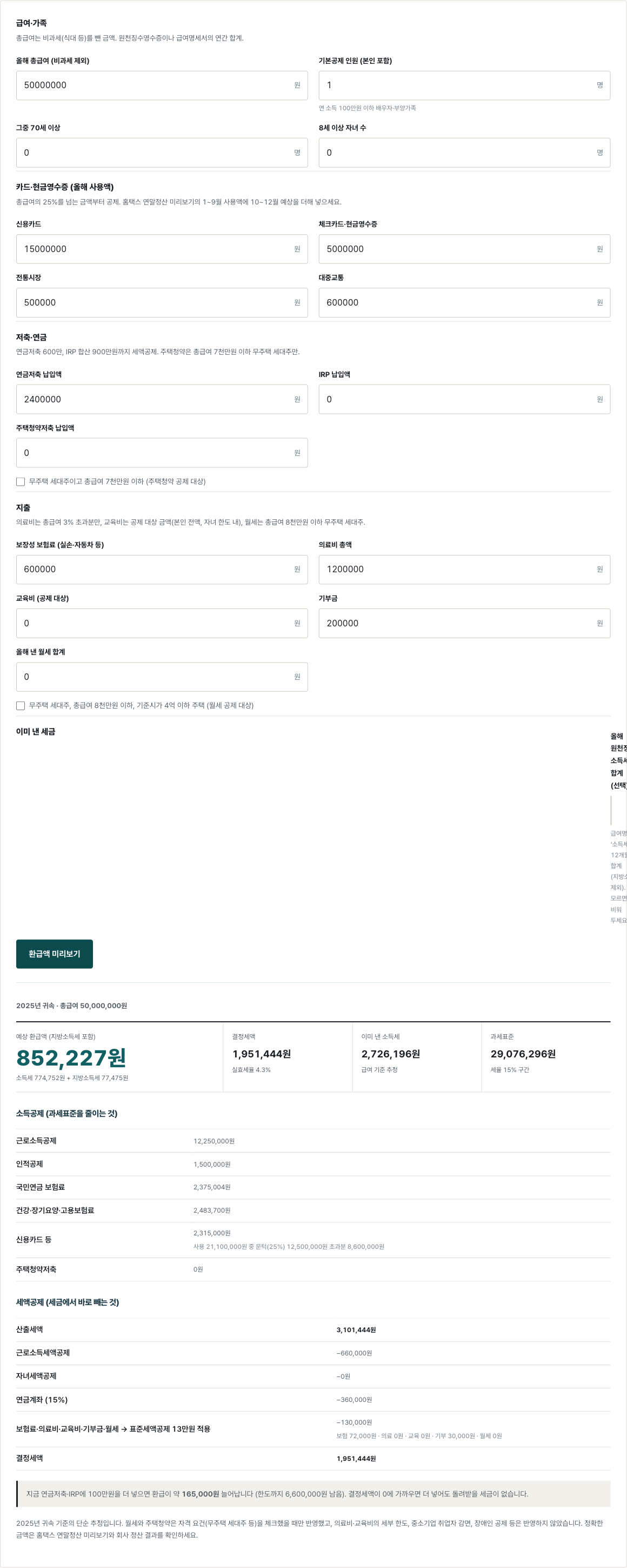Edit the 의료비 총액 field
The image size is (627, 1568).
(464, 569)
